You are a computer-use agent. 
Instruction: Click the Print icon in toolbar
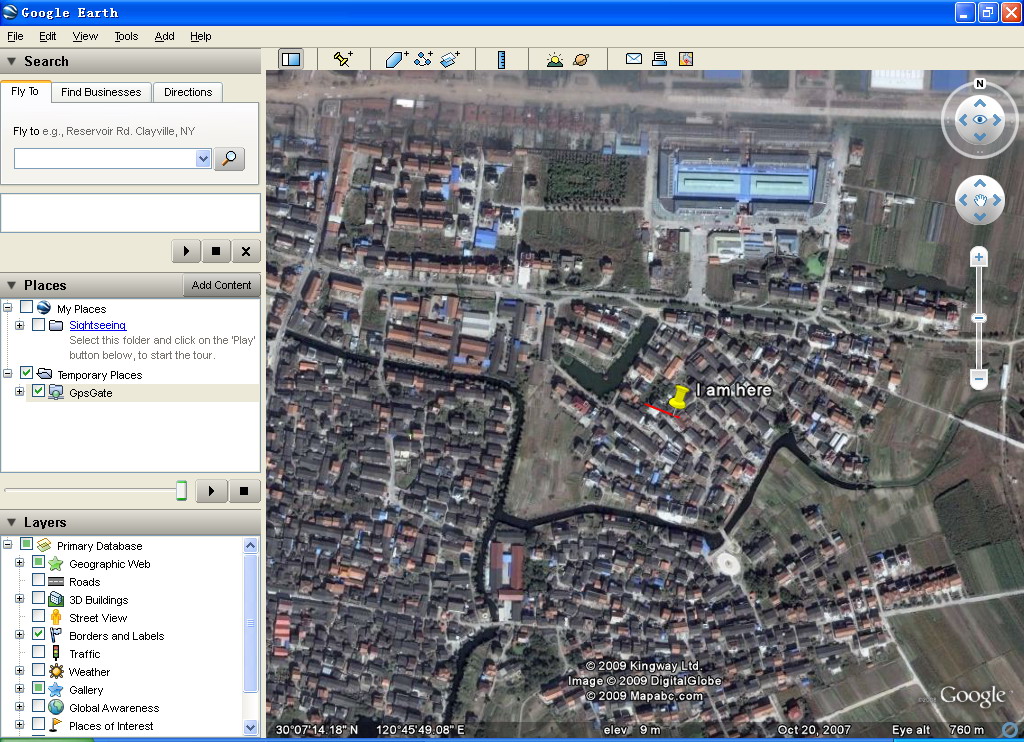pos(660,59)
